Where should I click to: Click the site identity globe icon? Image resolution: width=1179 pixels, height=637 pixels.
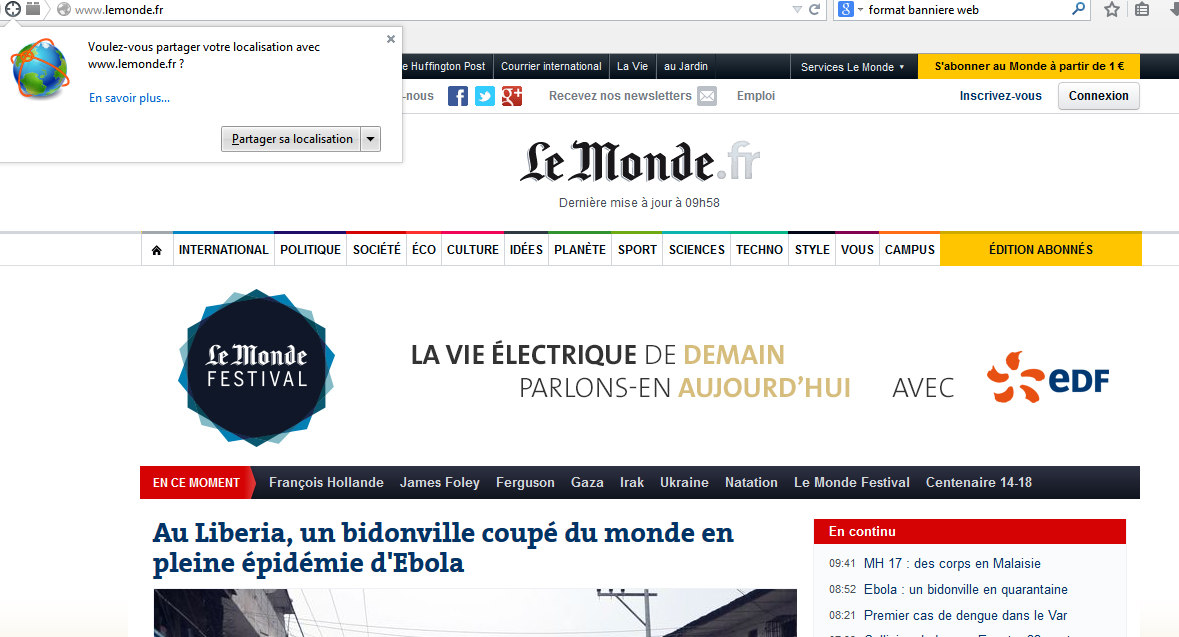tap(65, 10)
